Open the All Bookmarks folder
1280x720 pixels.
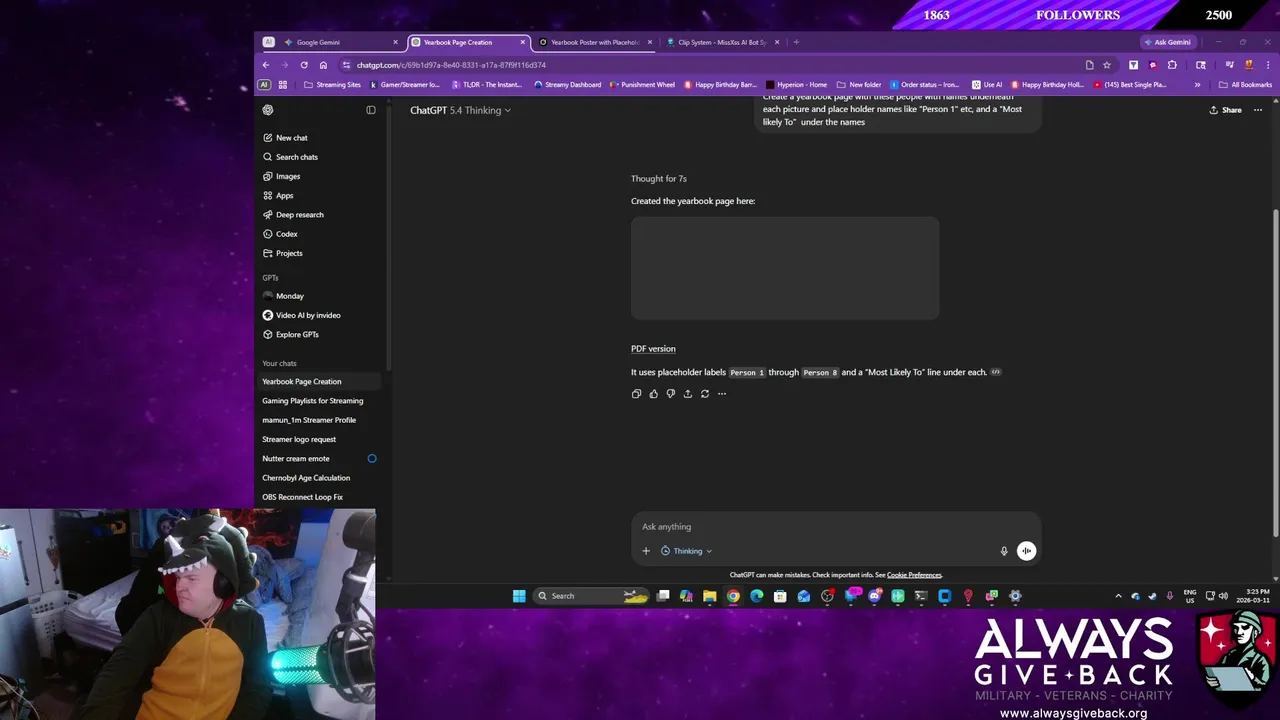tap(1245, 85)
